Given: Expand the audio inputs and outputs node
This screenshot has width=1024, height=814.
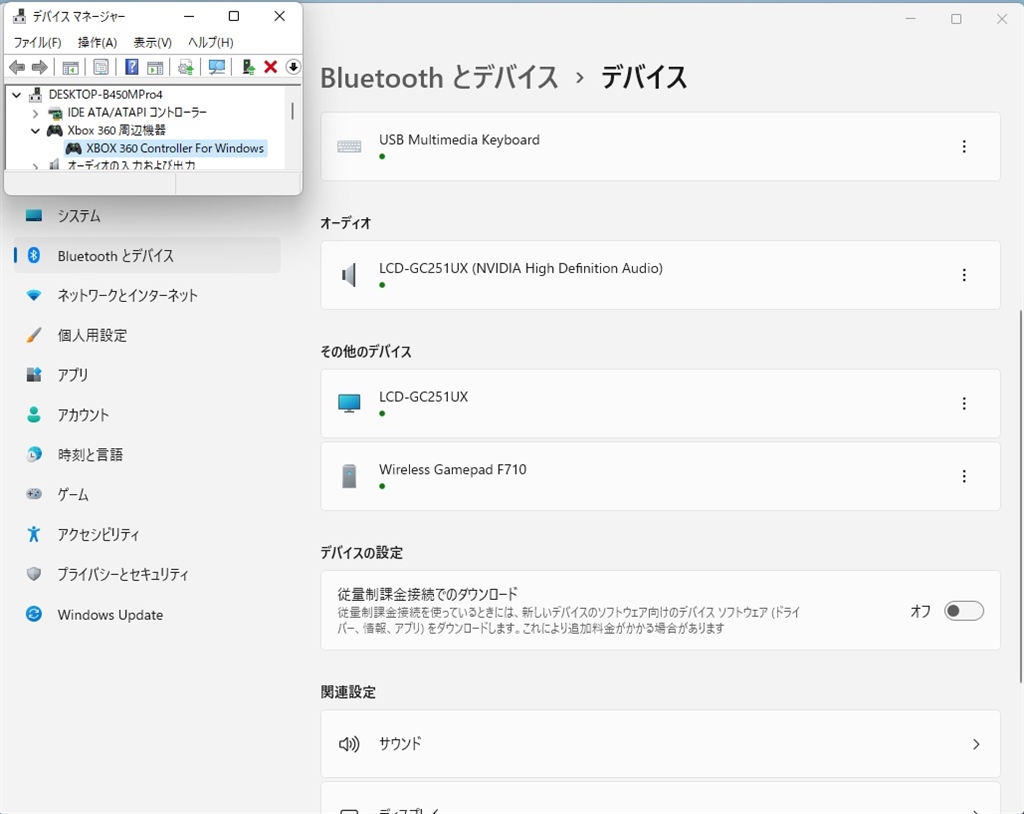Looking at the screenshot, I should click(x=35, y=166).
